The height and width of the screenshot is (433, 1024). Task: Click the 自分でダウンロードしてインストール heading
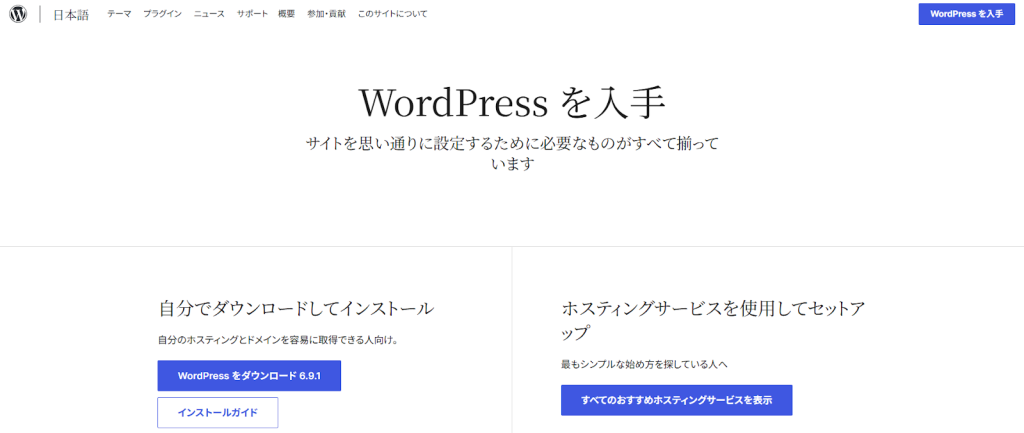pos(295,308)
